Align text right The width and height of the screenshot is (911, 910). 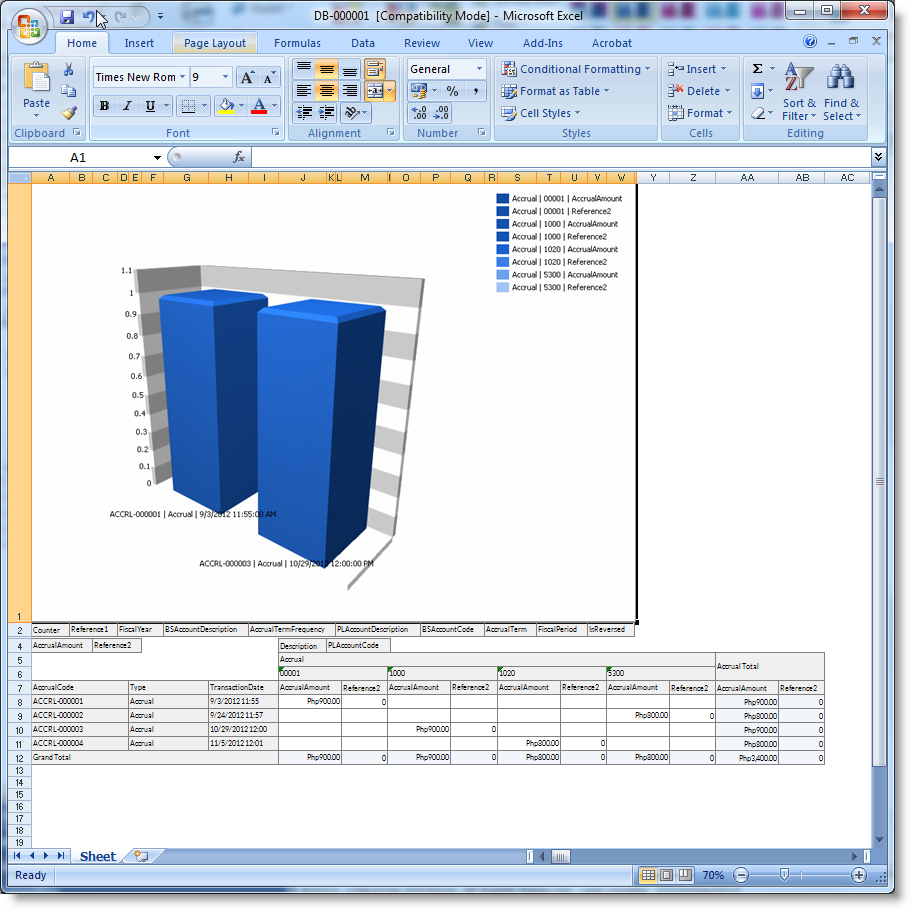[x=350, y=91]
